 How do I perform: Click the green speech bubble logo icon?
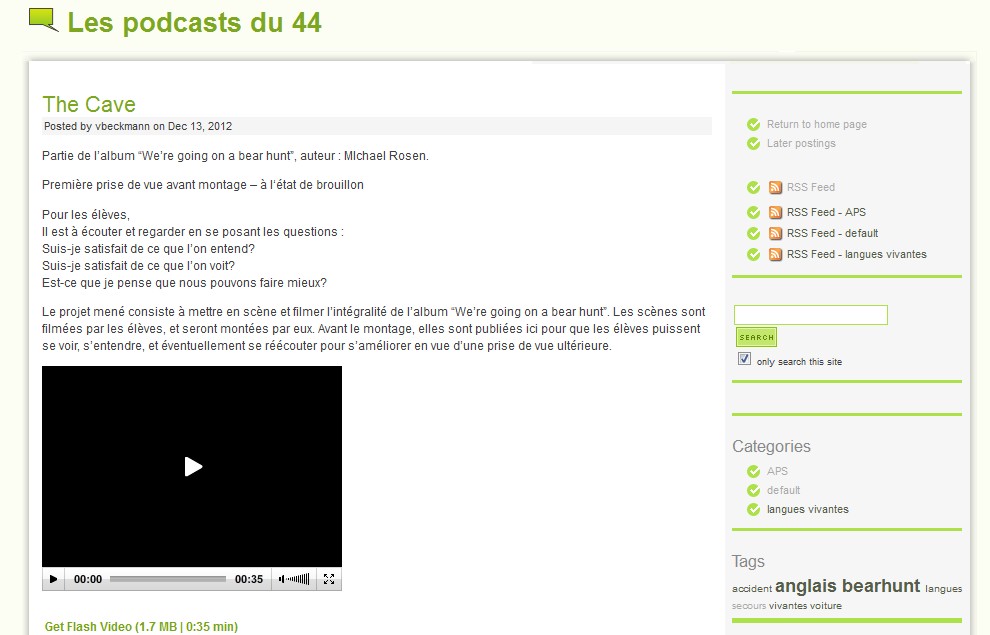(44, 20)
